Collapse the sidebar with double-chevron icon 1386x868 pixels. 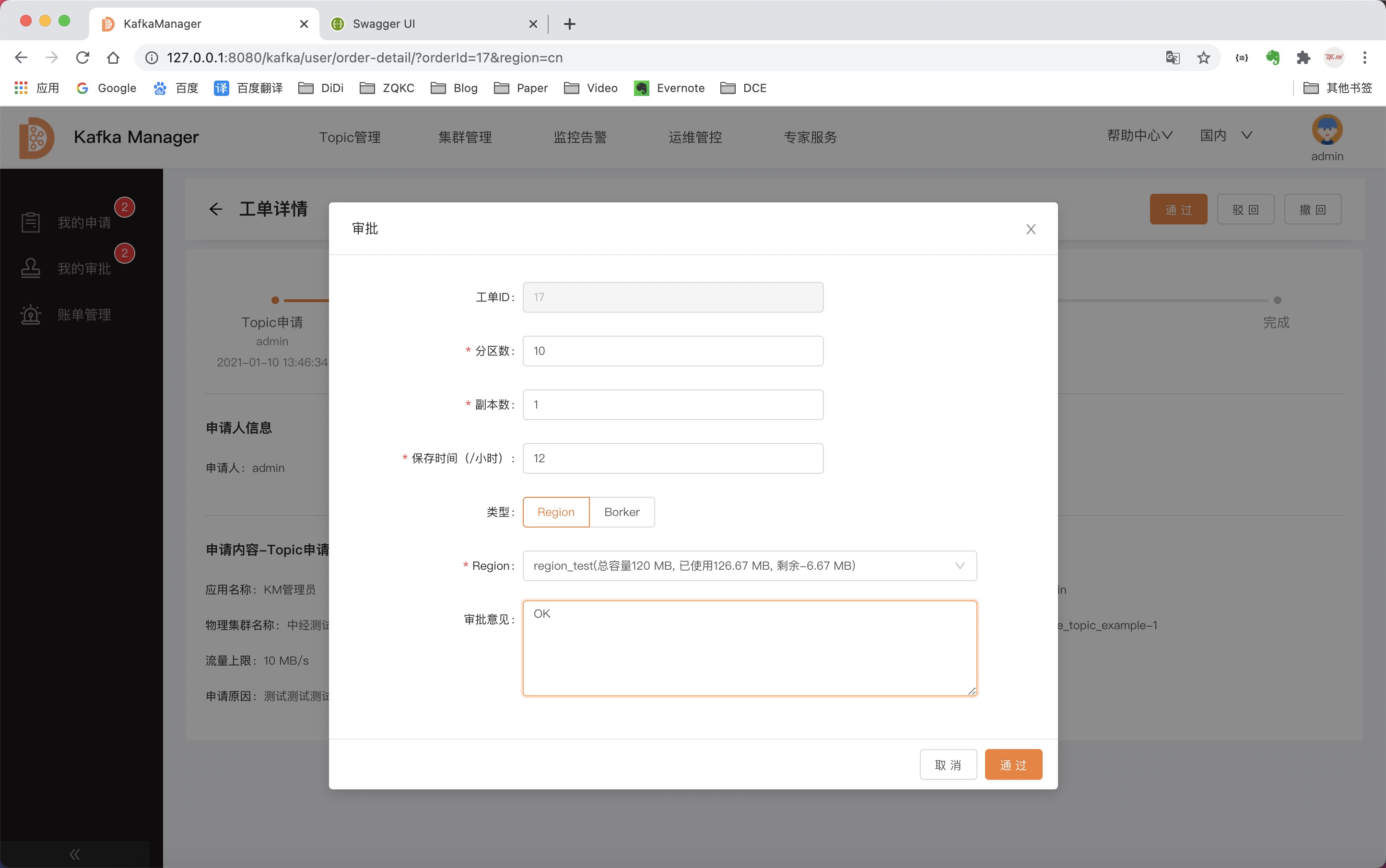pyautogui.click(x=75, y=854)
